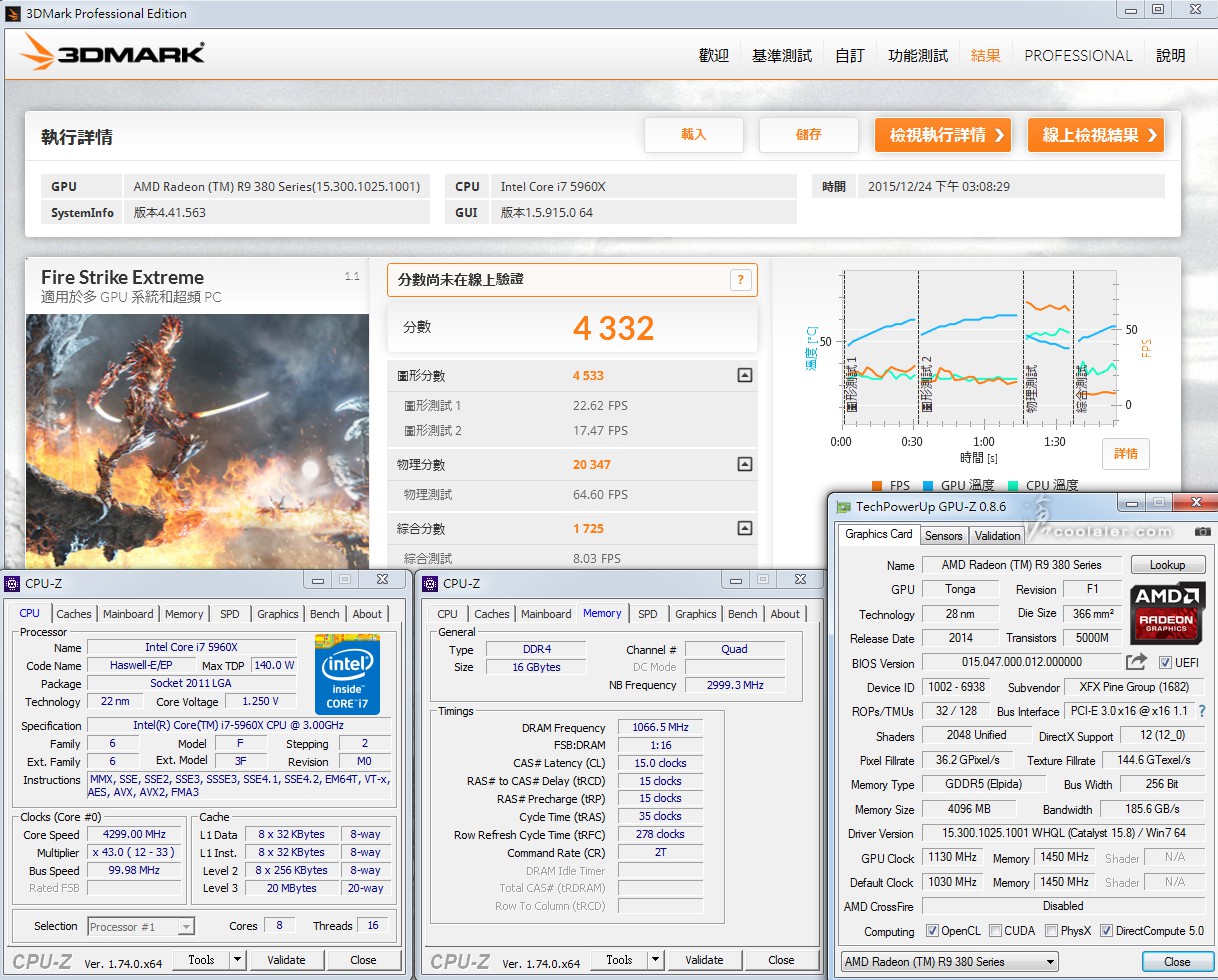Image resolution: width=1218 pixels, height=980 pixels.
Task: Open chart 詳情 button
Action: 1126,454
